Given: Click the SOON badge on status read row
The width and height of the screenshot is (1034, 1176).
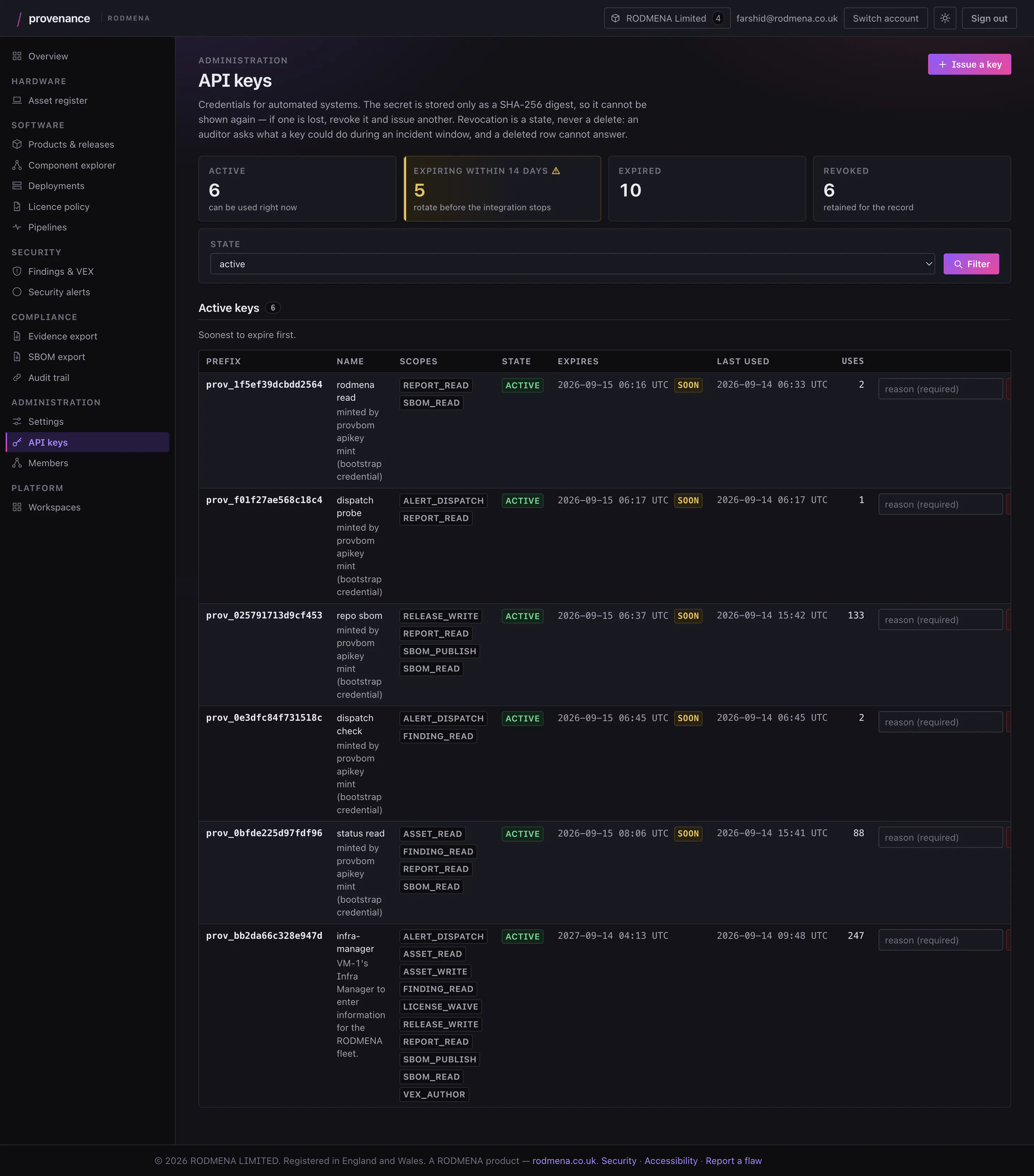Looking at the screenshot, I should pos(688,834).
